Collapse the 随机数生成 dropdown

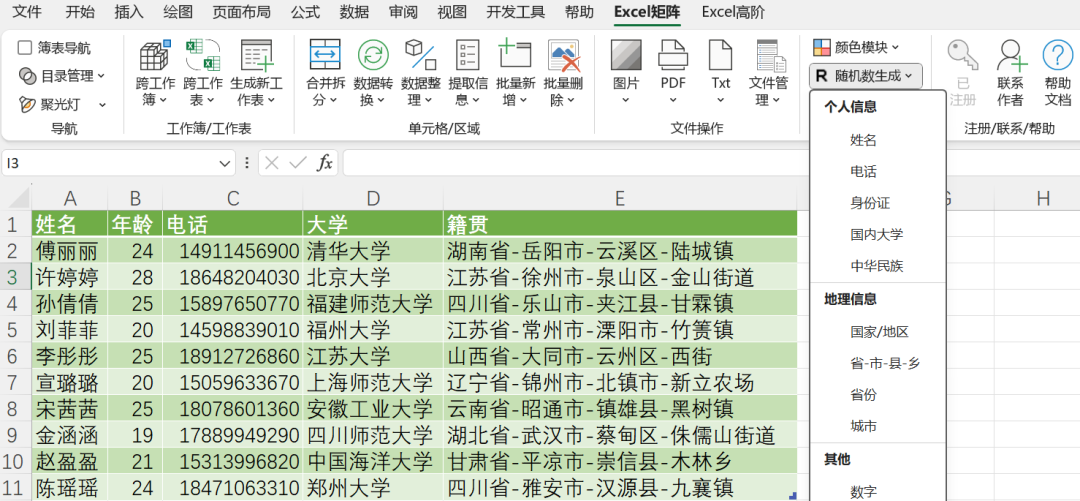(865, 76)
